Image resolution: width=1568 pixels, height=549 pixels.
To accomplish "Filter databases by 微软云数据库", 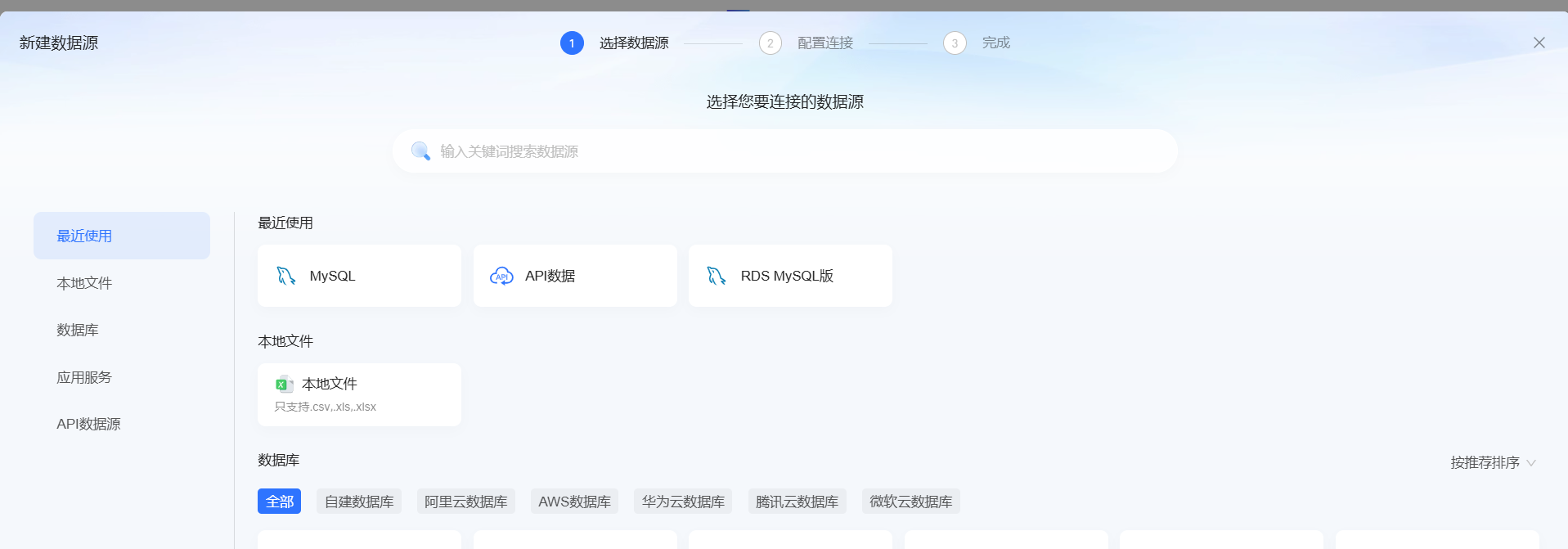I will (x=911, y=502).
